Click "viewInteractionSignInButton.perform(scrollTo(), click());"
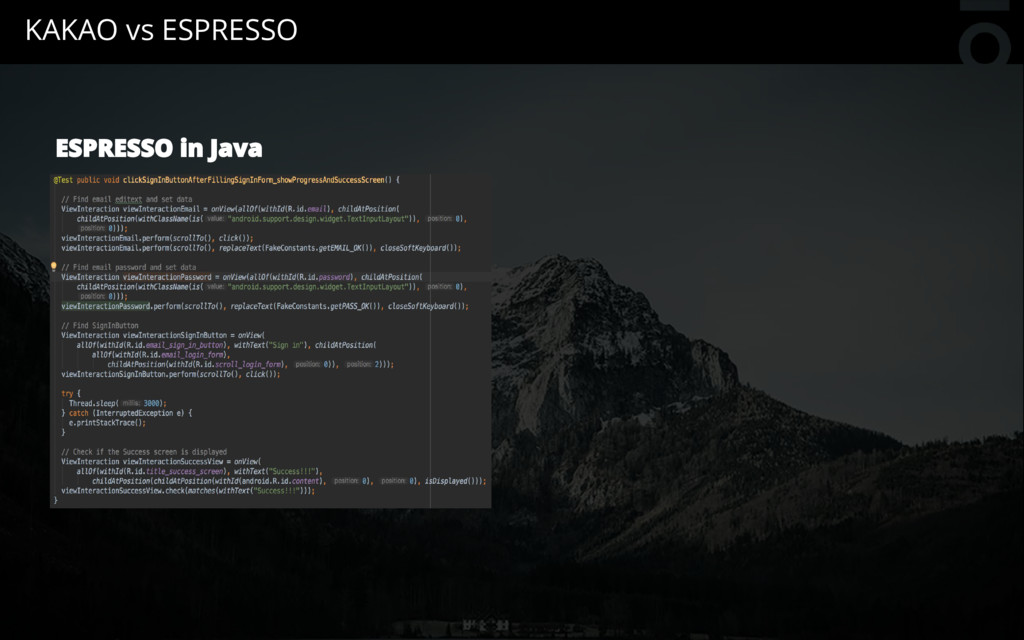Screen dimensions: 1024x640 tap(171, 374)
